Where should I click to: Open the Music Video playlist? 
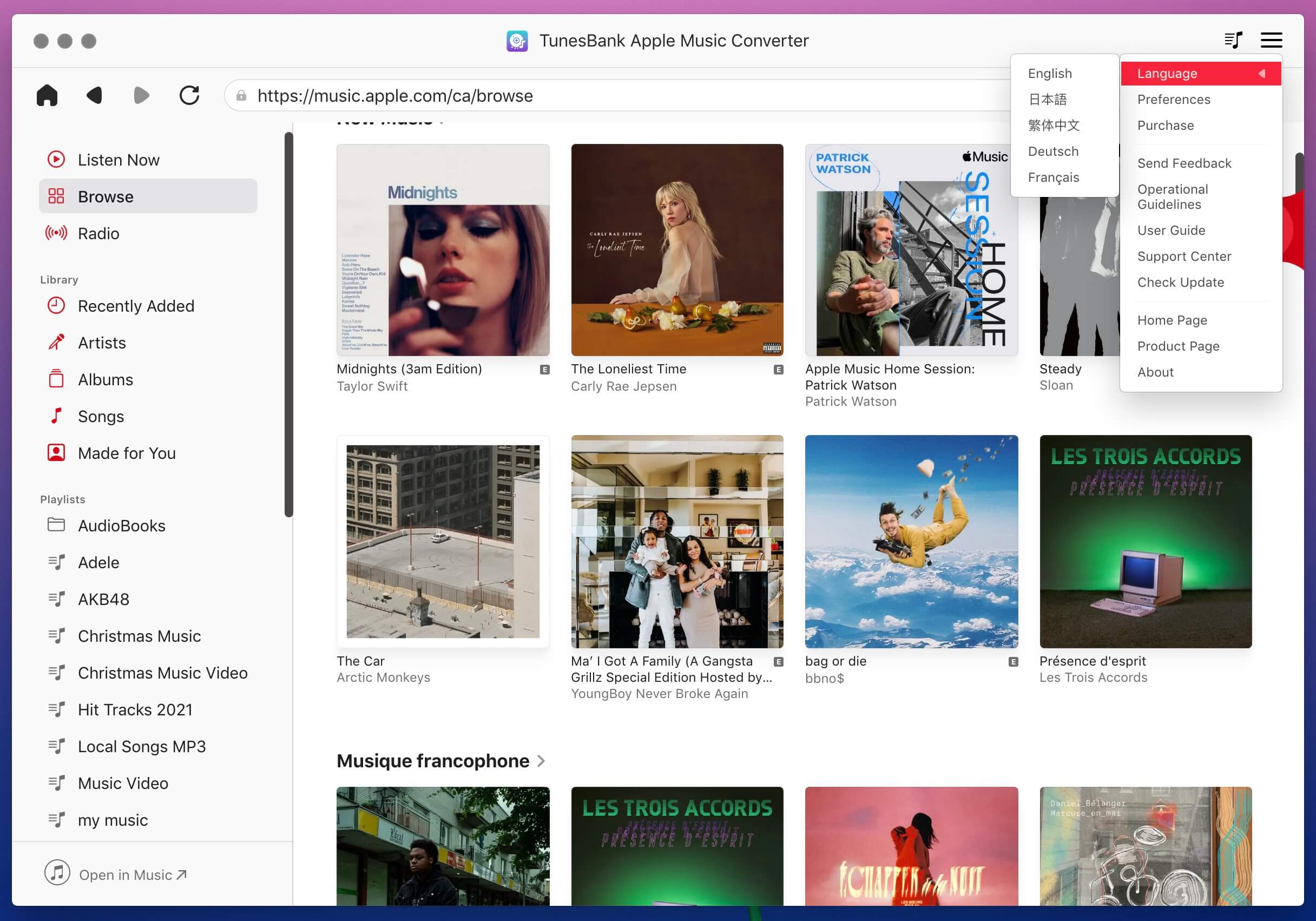(x=148, y=784)
